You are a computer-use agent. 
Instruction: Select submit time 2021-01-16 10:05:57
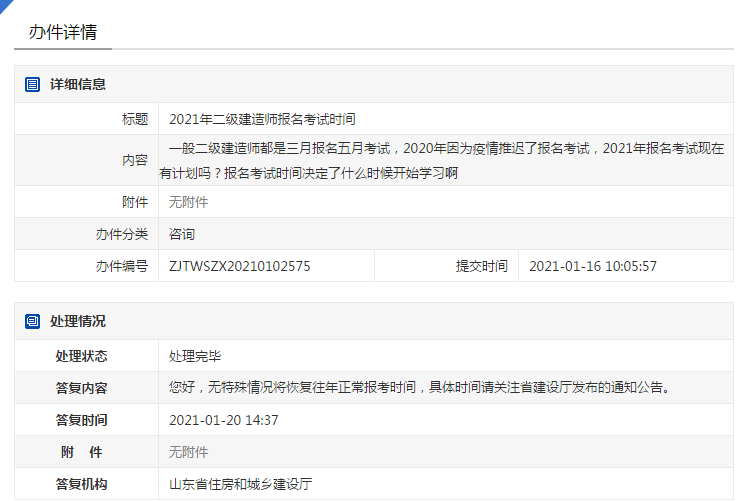tap(593, 266)
